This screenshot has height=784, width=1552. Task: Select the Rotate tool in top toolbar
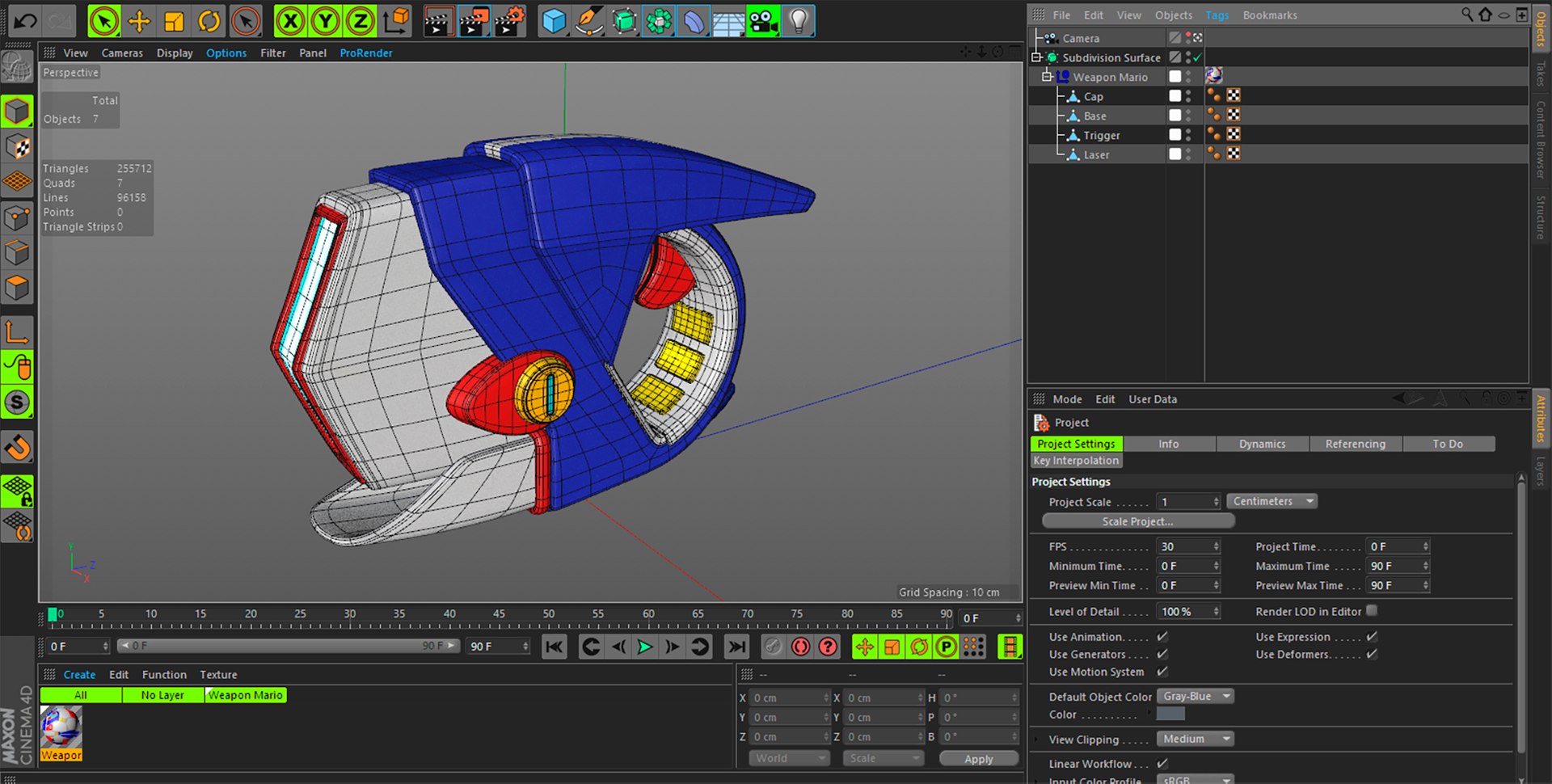pos(209,22)
